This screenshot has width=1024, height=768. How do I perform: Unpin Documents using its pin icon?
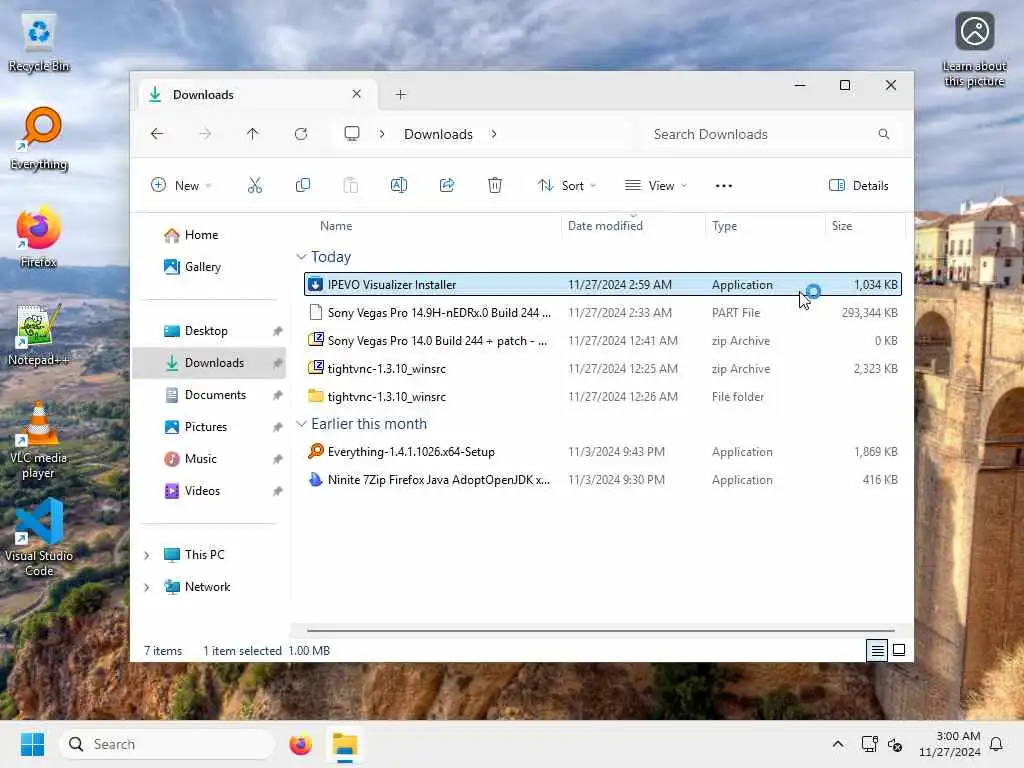278,395
